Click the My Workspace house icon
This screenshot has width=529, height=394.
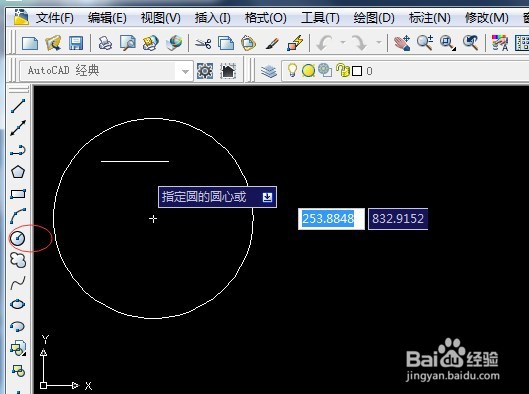coord(228,71)
